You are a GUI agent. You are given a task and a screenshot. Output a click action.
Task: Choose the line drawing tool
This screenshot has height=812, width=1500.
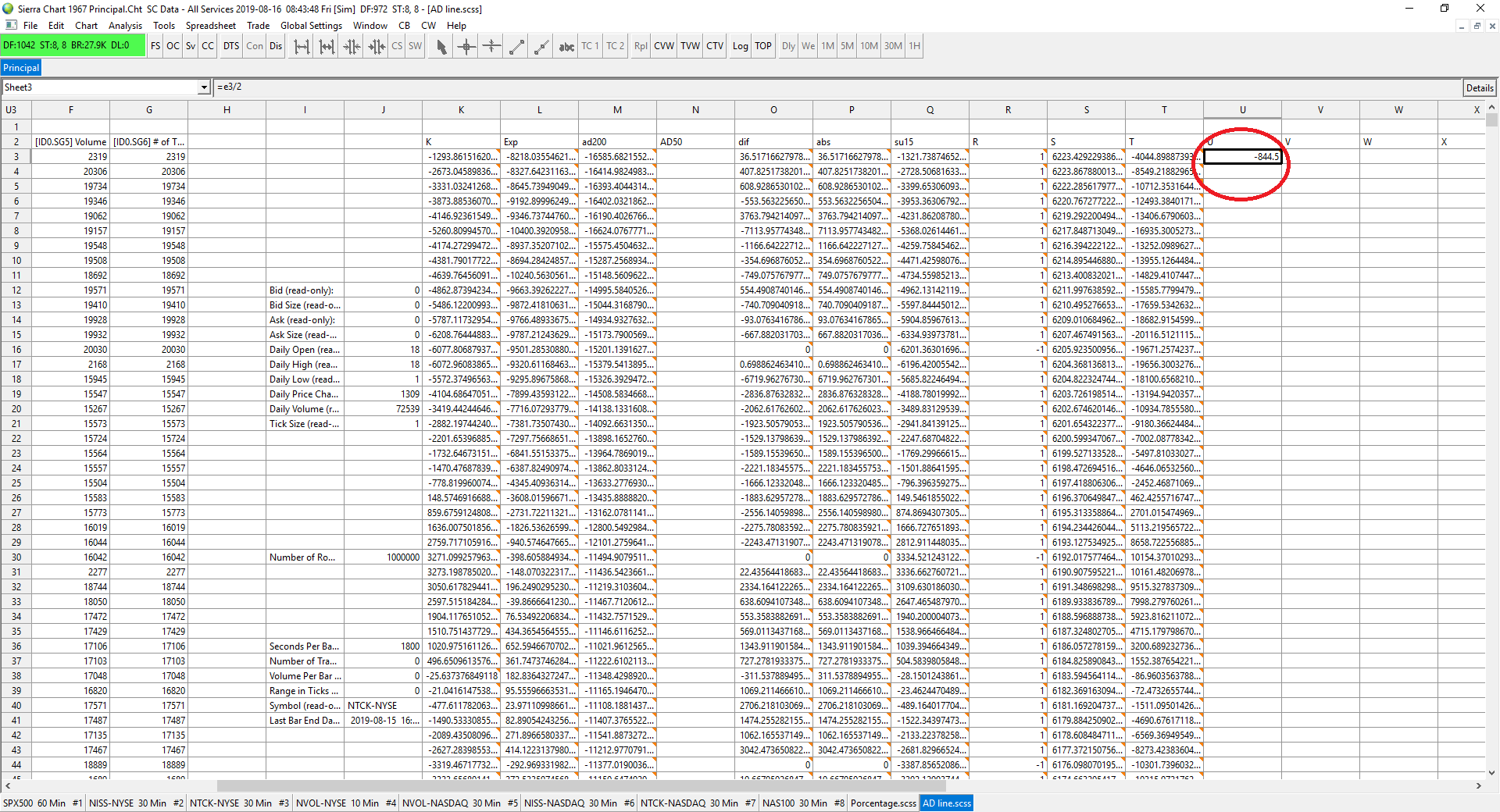[x=516, y=47]
